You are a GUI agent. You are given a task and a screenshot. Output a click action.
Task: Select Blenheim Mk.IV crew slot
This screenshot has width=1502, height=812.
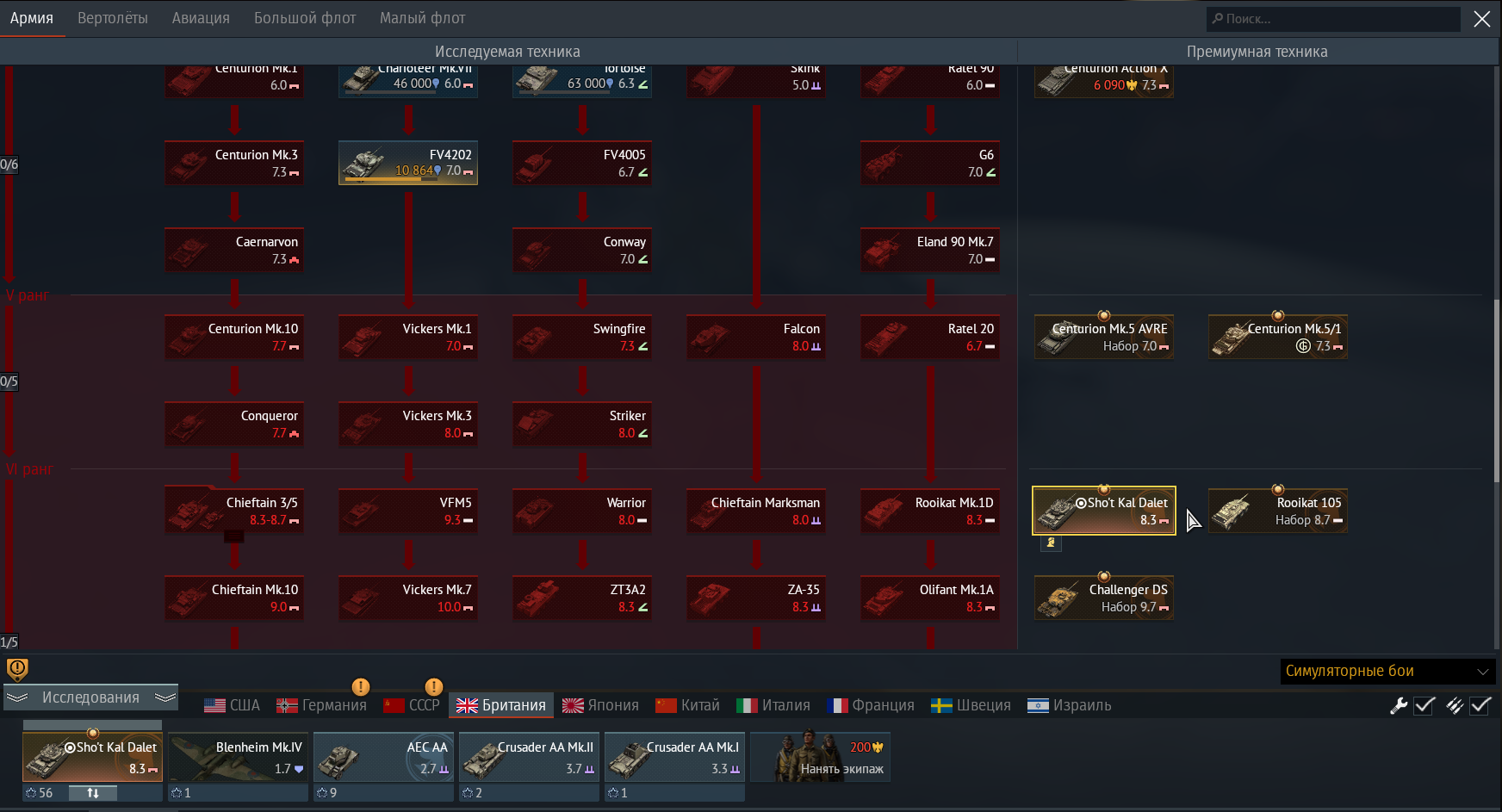click(238, 757)
